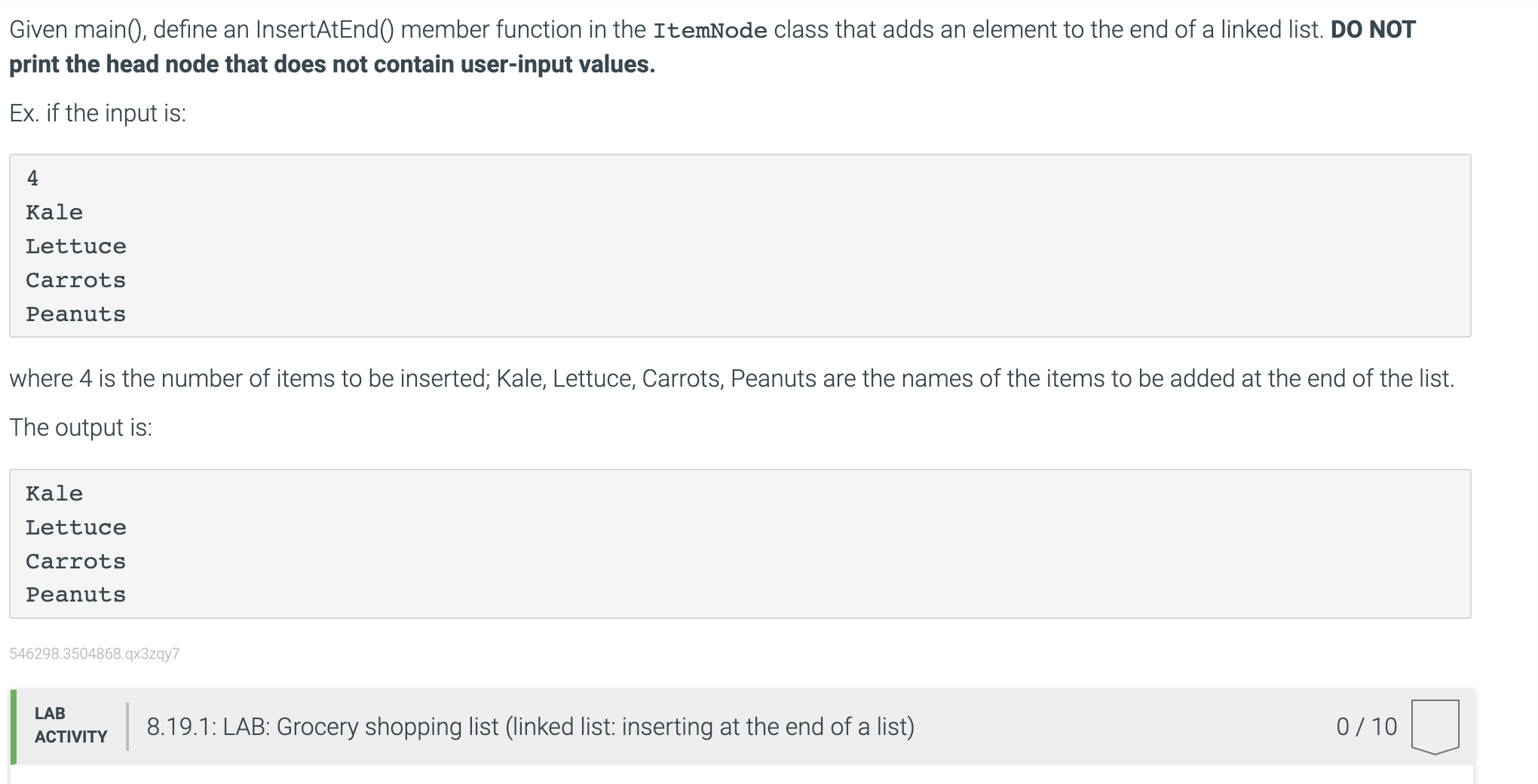
Task: Click the Carrots entry in the output box
Action: coord(75,560)
